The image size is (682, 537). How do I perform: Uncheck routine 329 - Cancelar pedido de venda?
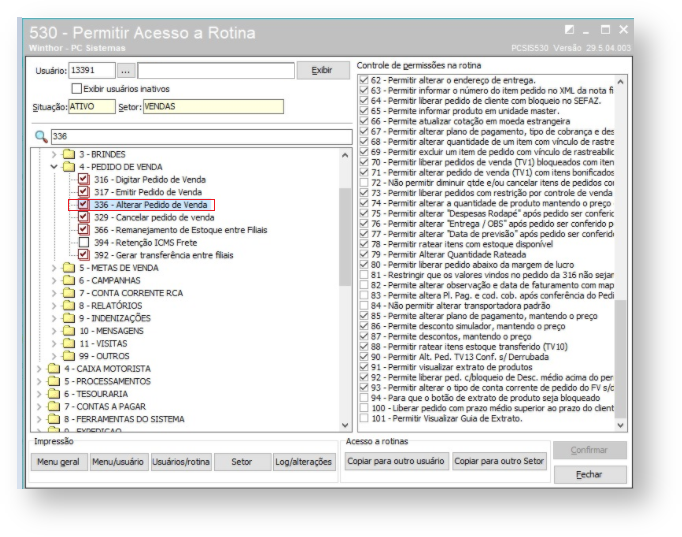pyautogui.click(x=84, y=217)
